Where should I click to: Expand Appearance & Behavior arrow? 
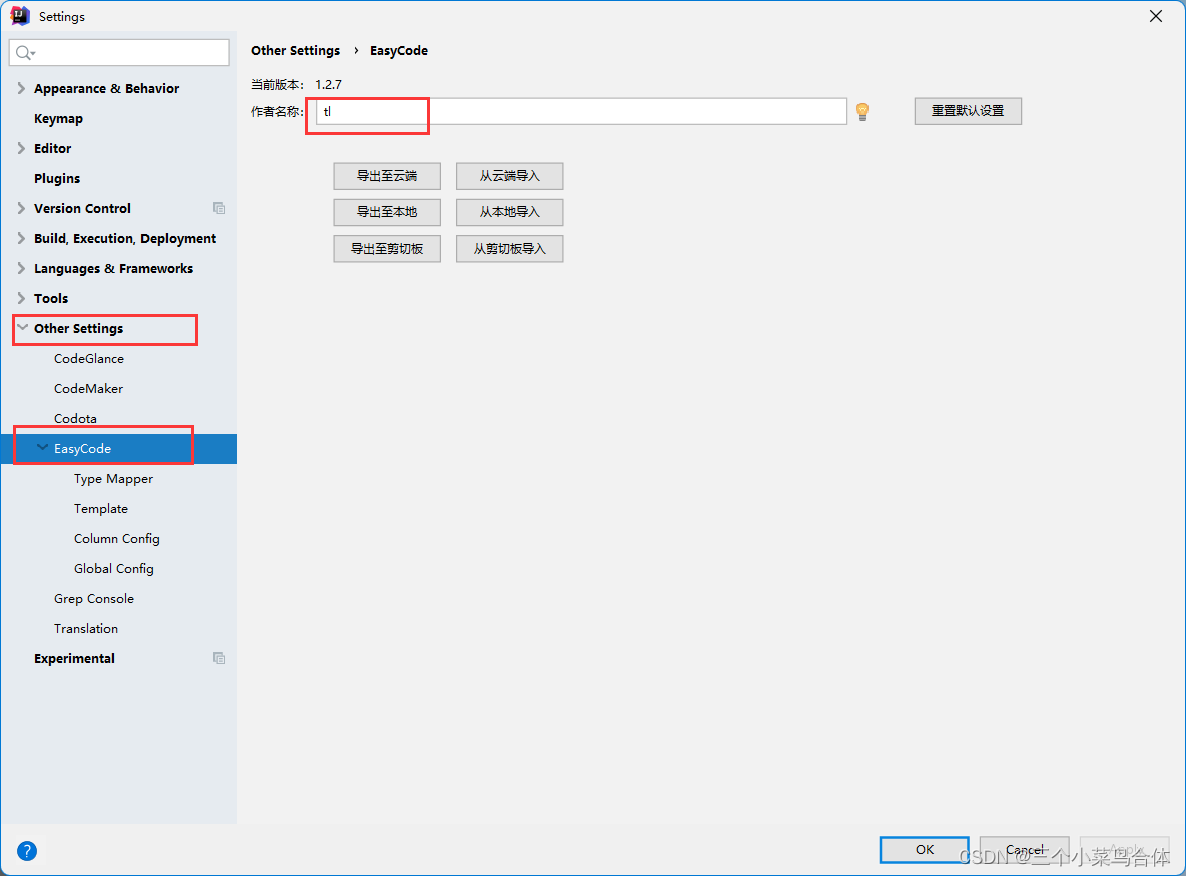tap(20, 88)
